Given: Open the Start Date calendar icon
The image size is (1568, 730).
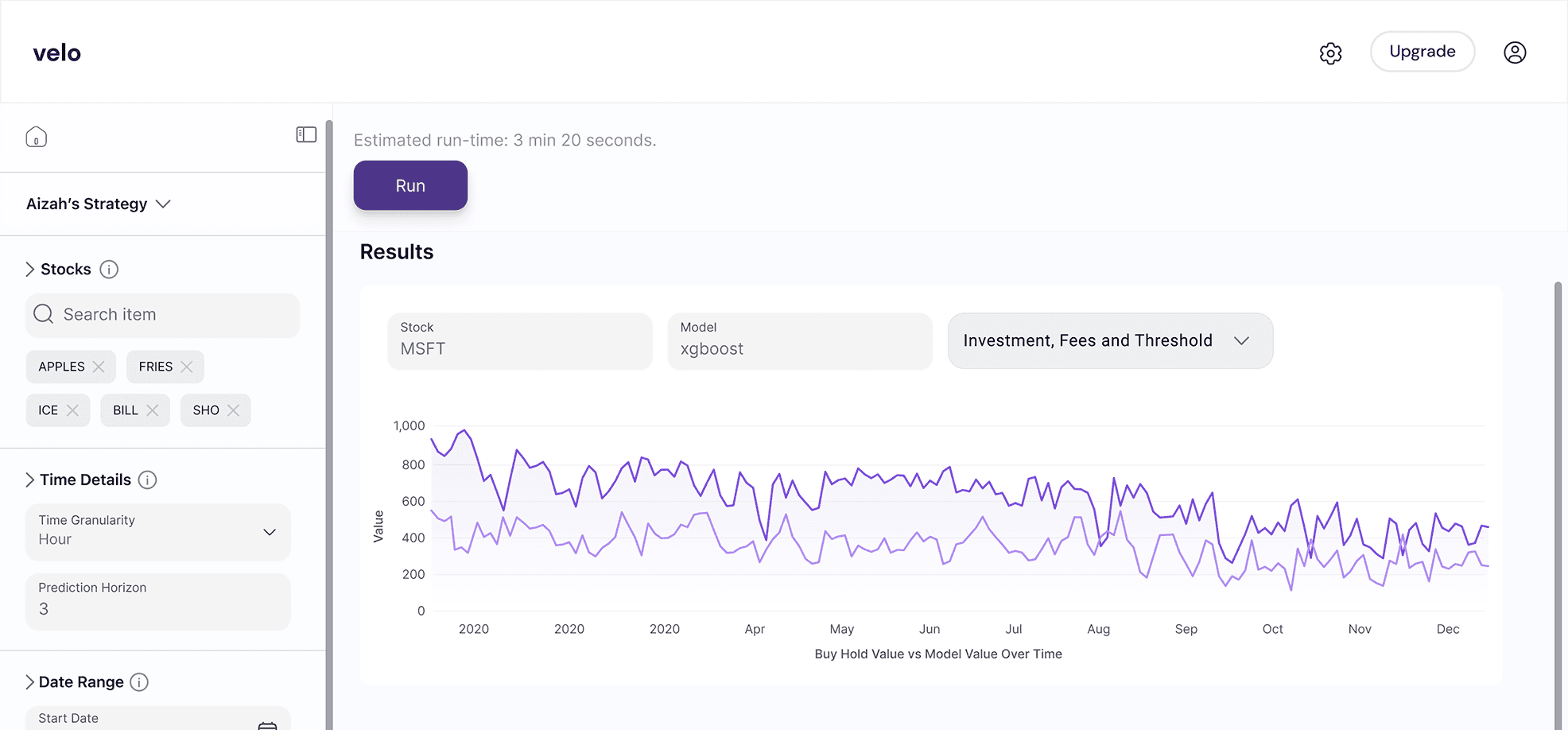Looking at the screenshot, I should (267, 724).
